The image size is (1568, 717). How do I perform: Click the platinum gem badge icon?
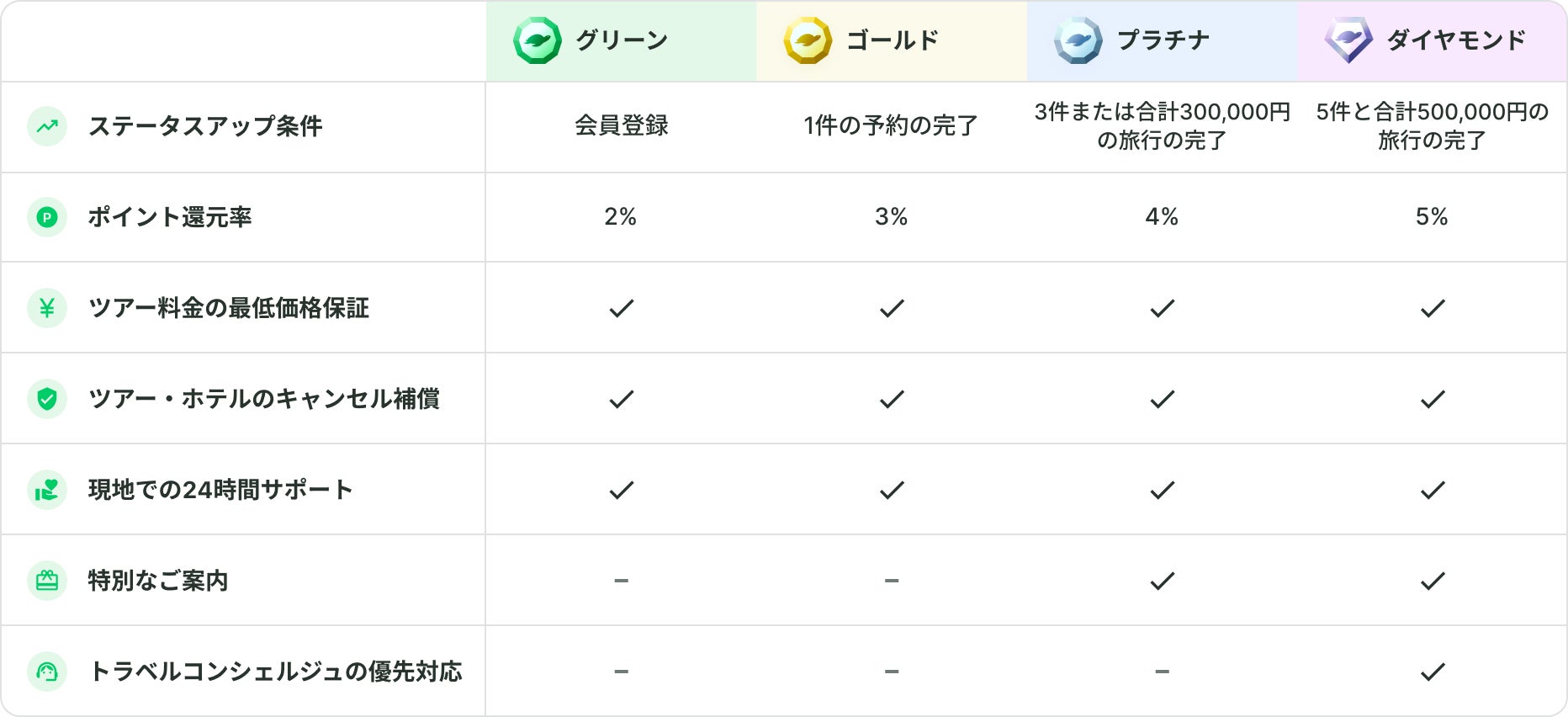tap(1078, 40)
